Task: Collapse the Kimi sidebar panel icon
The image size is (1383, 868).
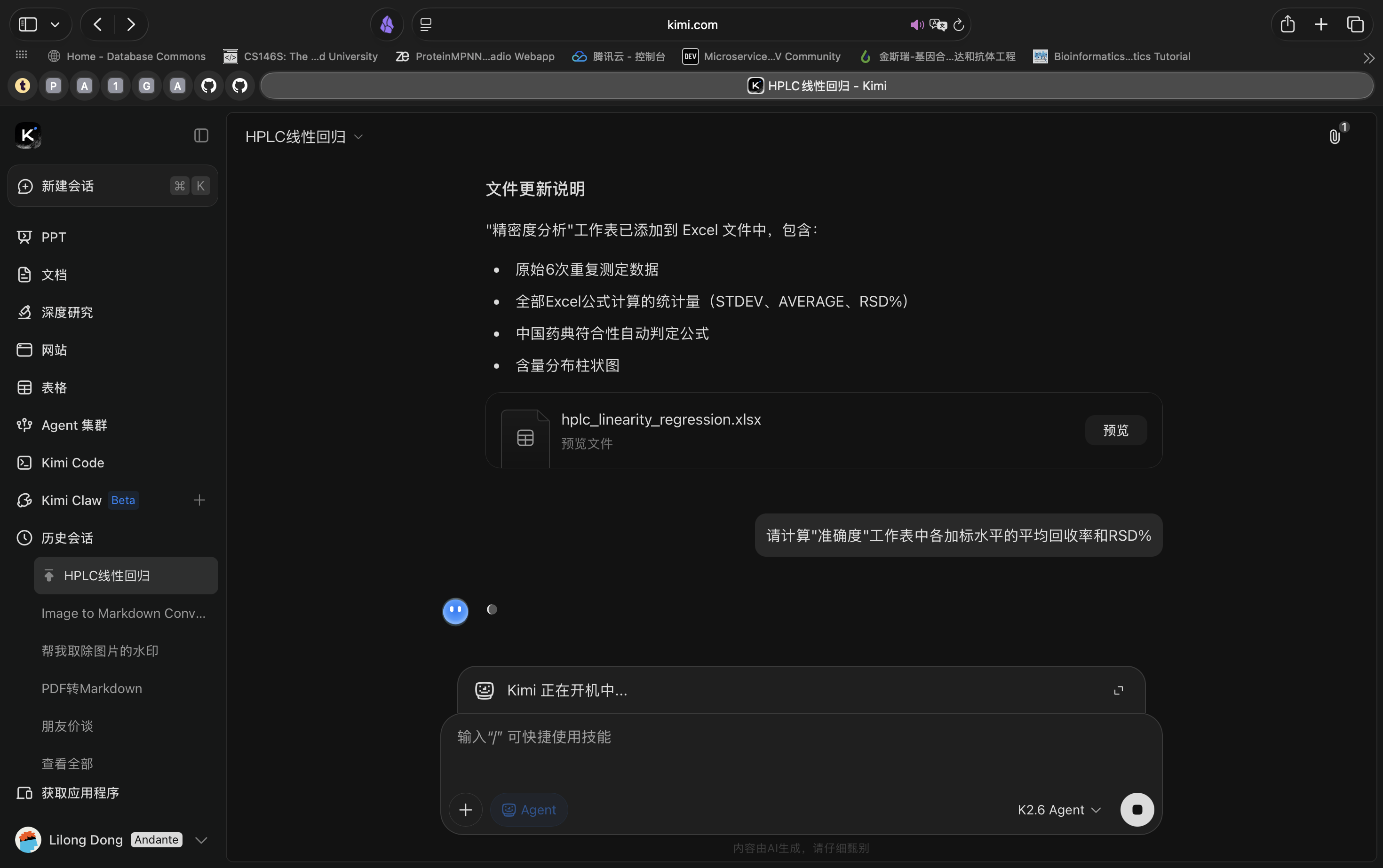Action: click(x=201, y=135)
